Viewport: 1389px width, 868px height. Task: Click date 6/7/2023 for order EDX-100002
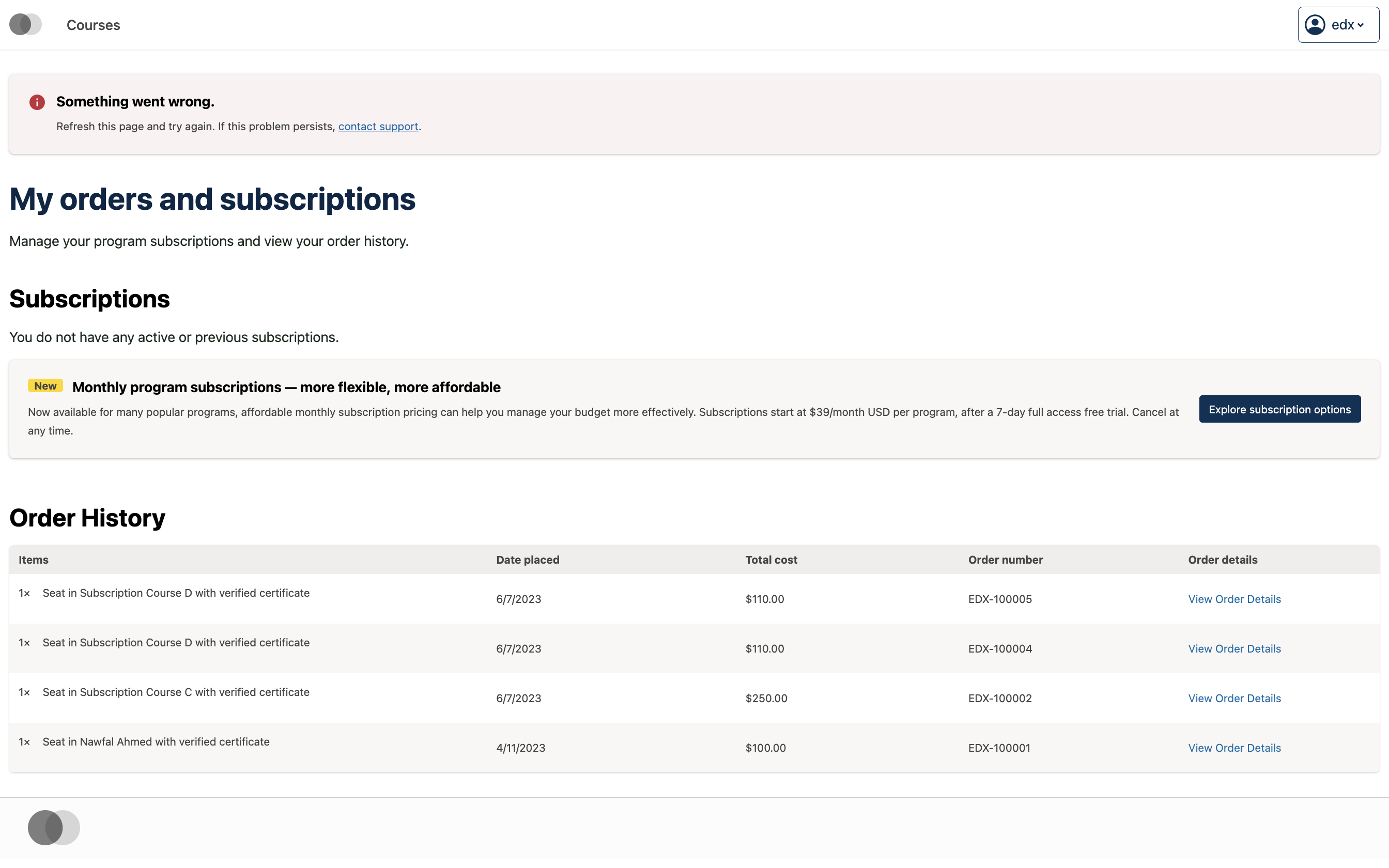pos(519,698)
